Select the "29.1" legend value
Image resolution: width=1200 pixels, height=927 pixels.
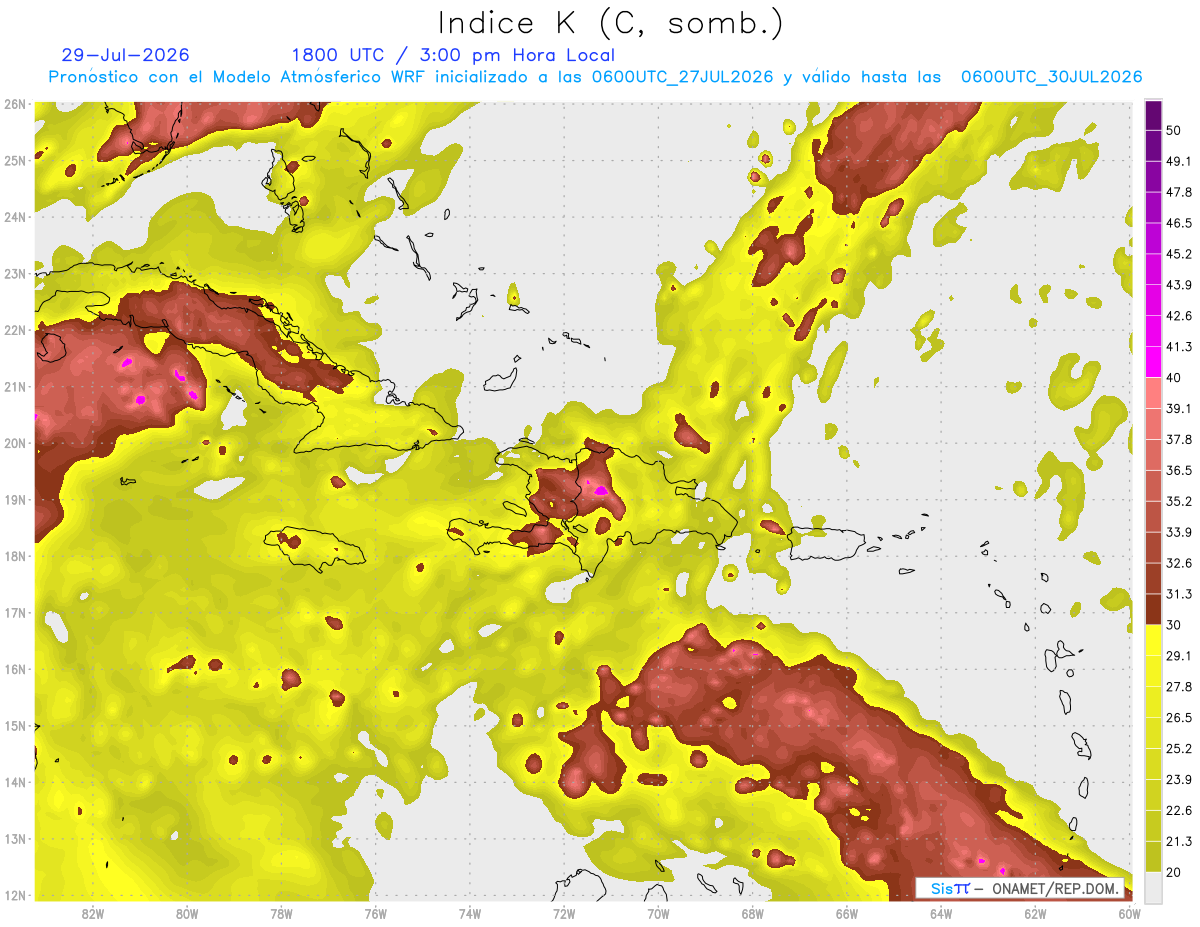(1180, 656)
